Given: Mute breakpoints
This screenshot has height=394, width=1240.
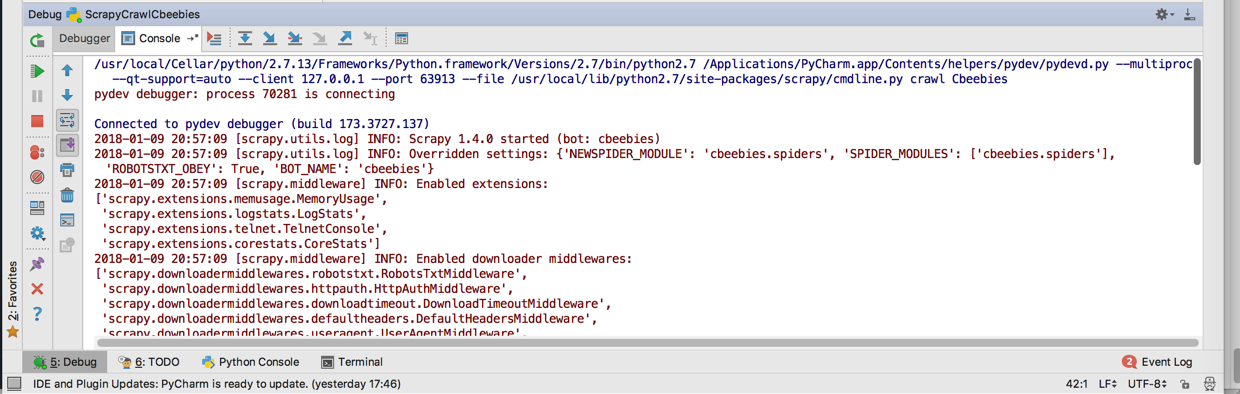Looking at the screenshot, I should point(37,177).
